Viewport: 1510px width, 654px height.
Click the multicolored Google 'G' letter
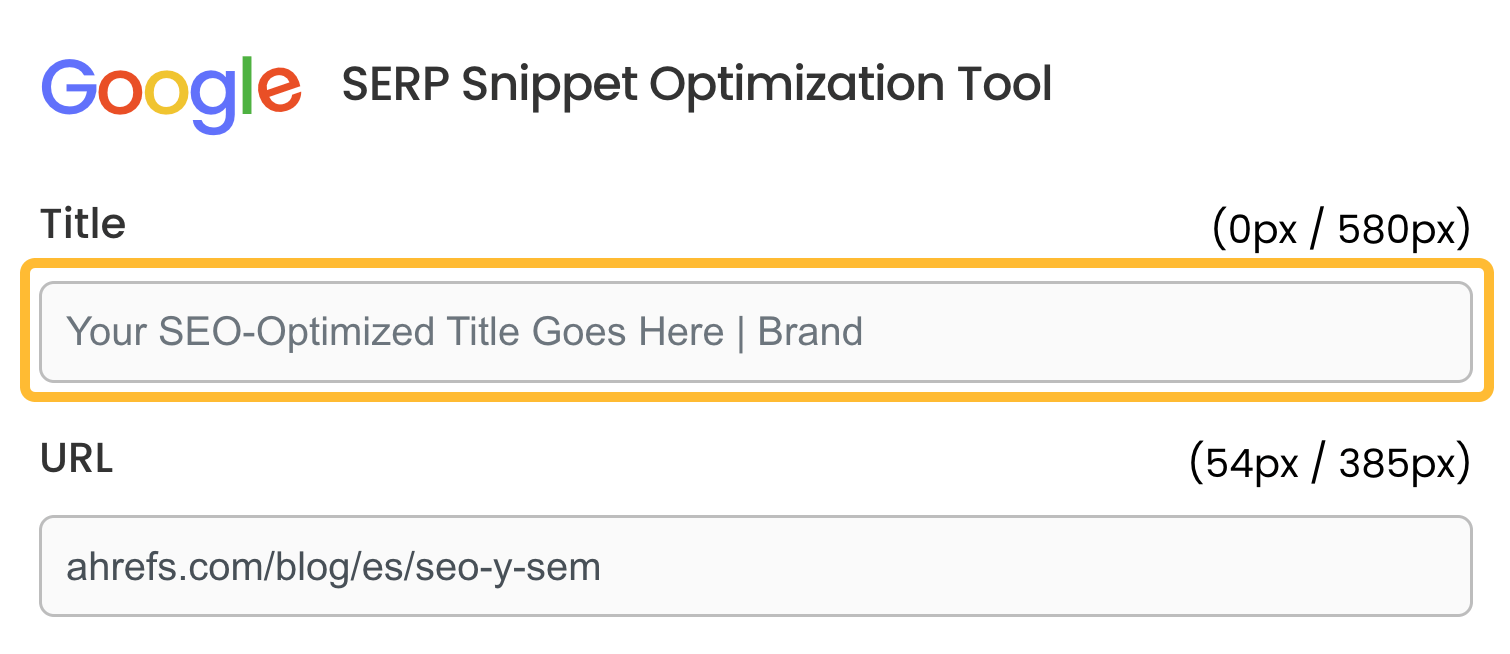[72, 88]
